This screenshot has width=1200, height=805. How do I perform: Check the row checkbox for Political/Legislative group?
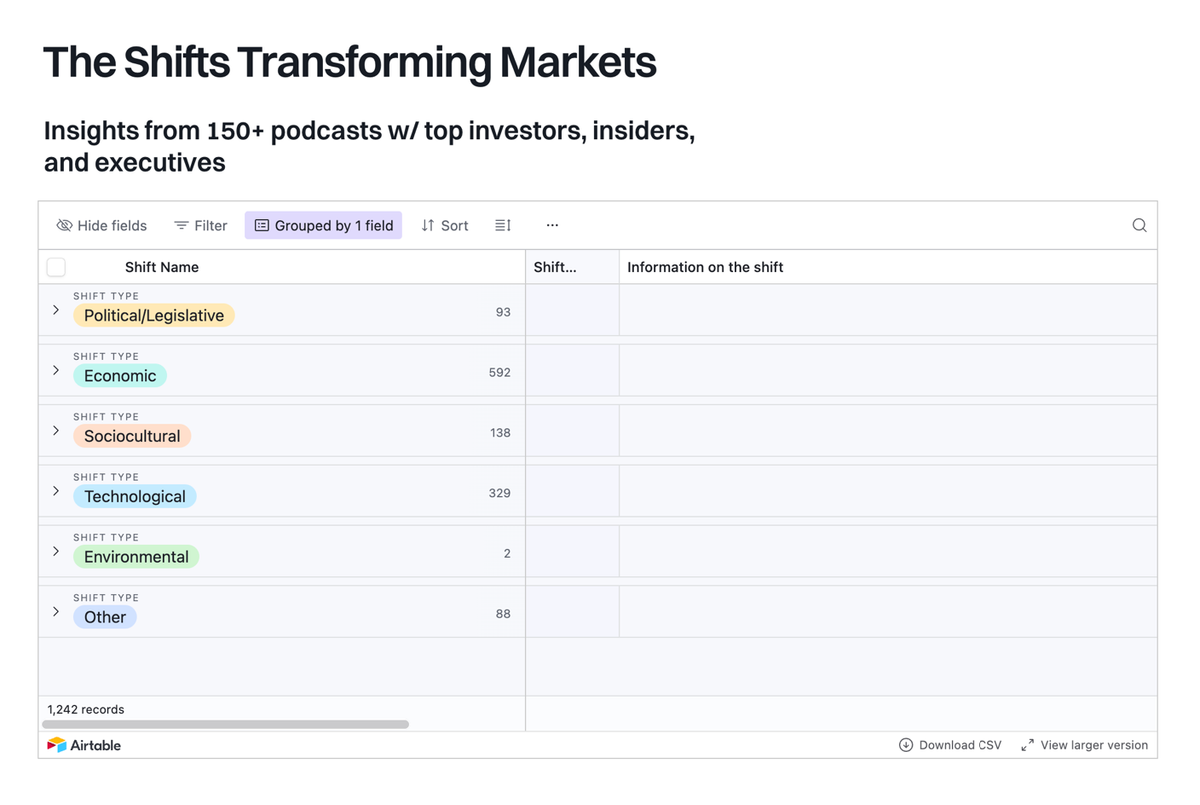pos(56,311)
